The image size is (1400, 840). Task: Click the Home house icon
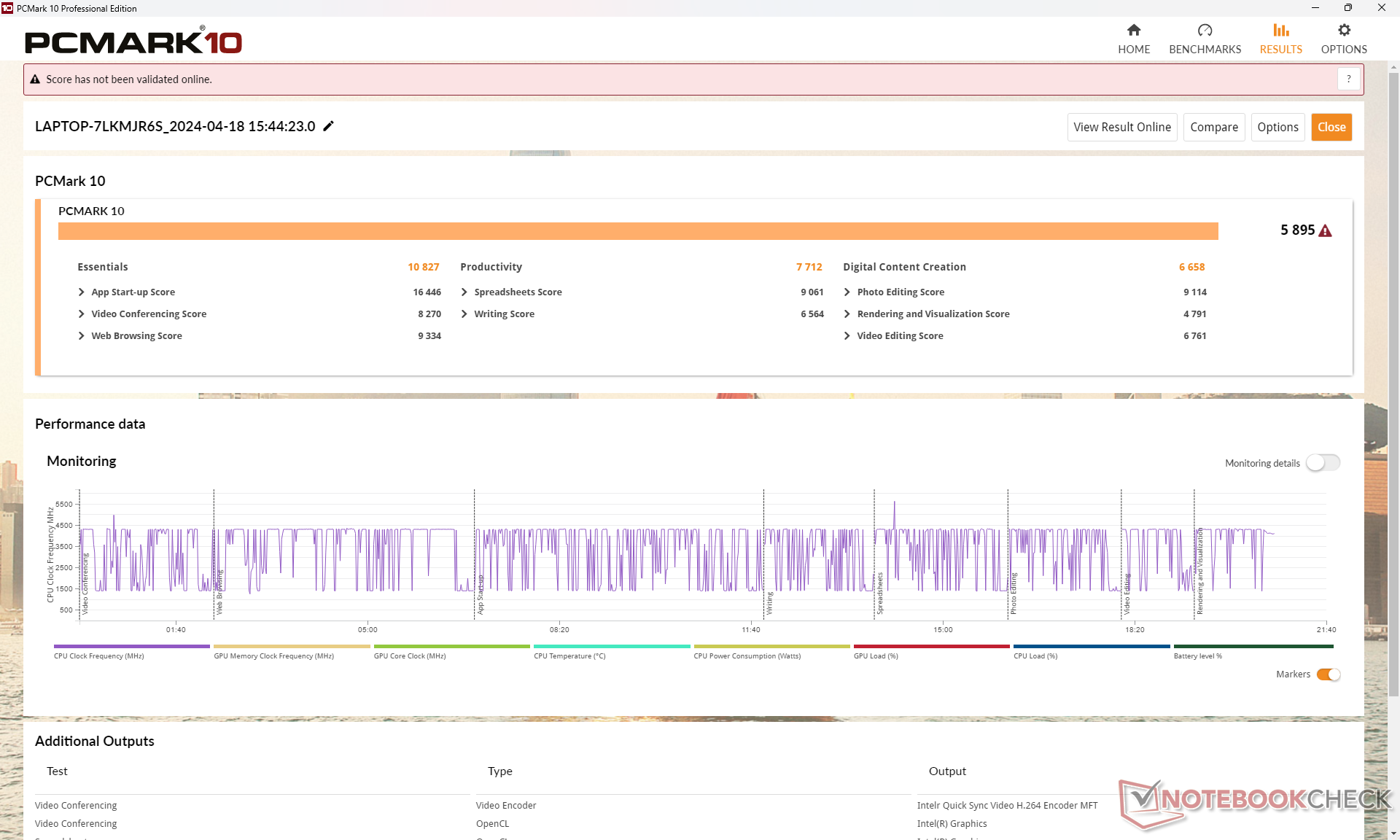pos(1133,31)
